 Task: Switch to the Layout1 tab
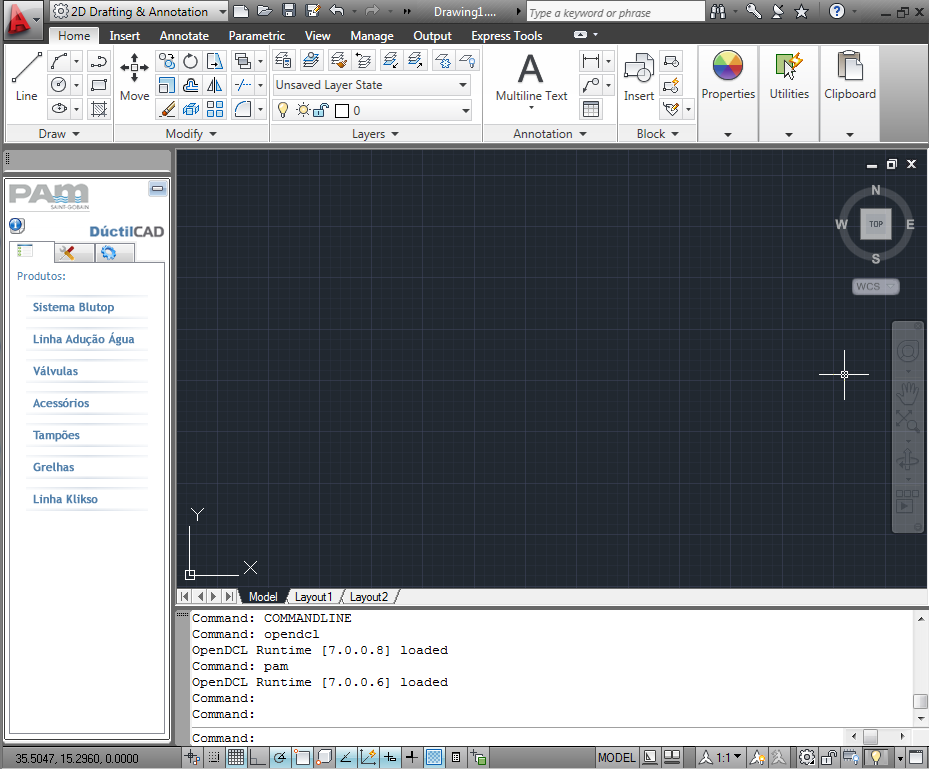(313, 597)
